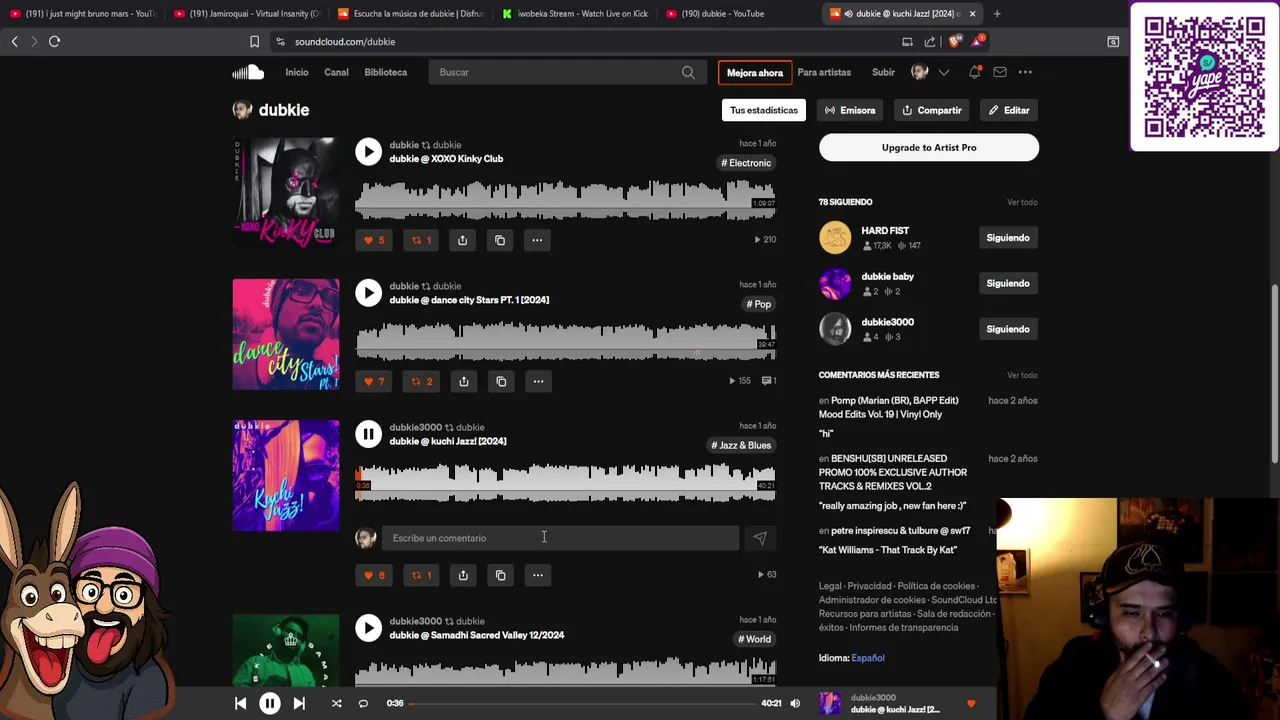Like the kuchi Jazz! track
The image size is (1280, 720).
pos(374,575)
